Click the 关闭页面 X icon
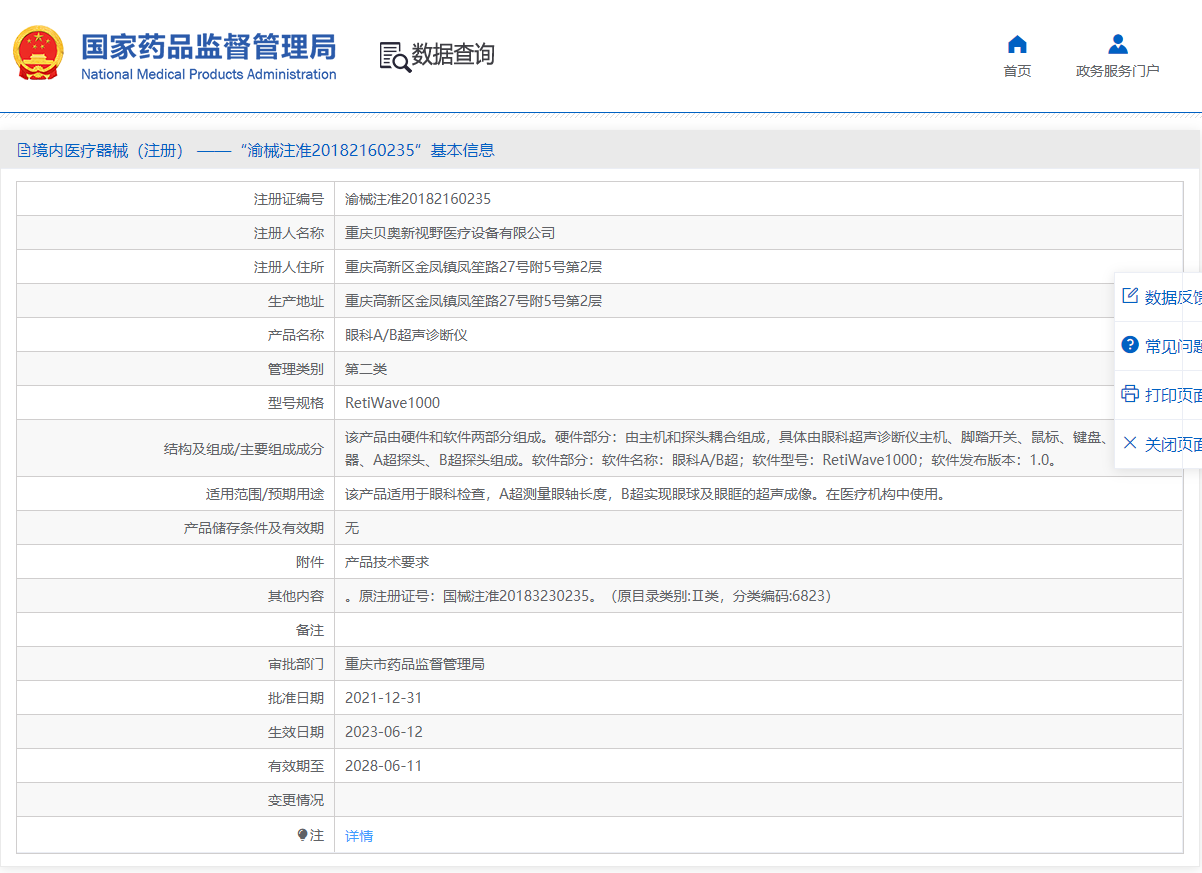 (1130, 443)
